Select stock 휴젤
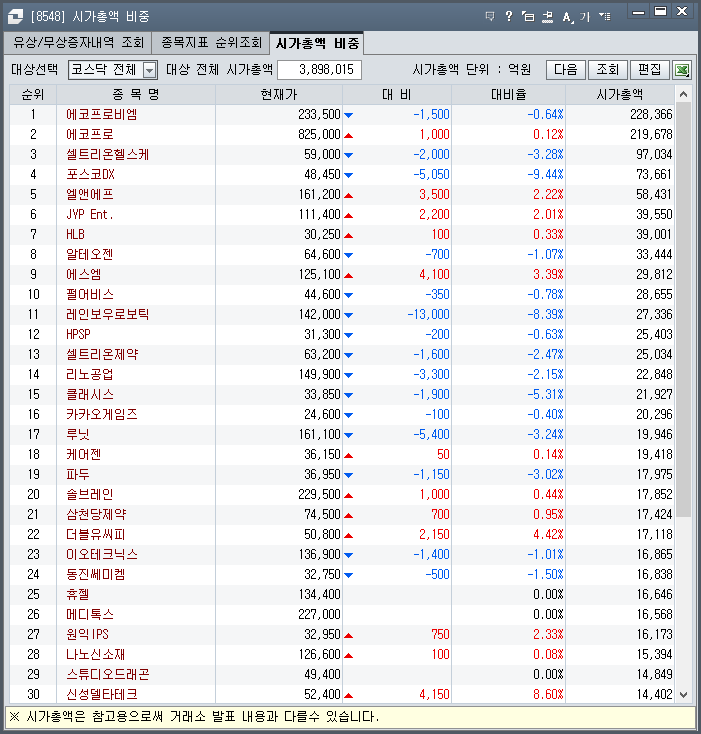 78,595
